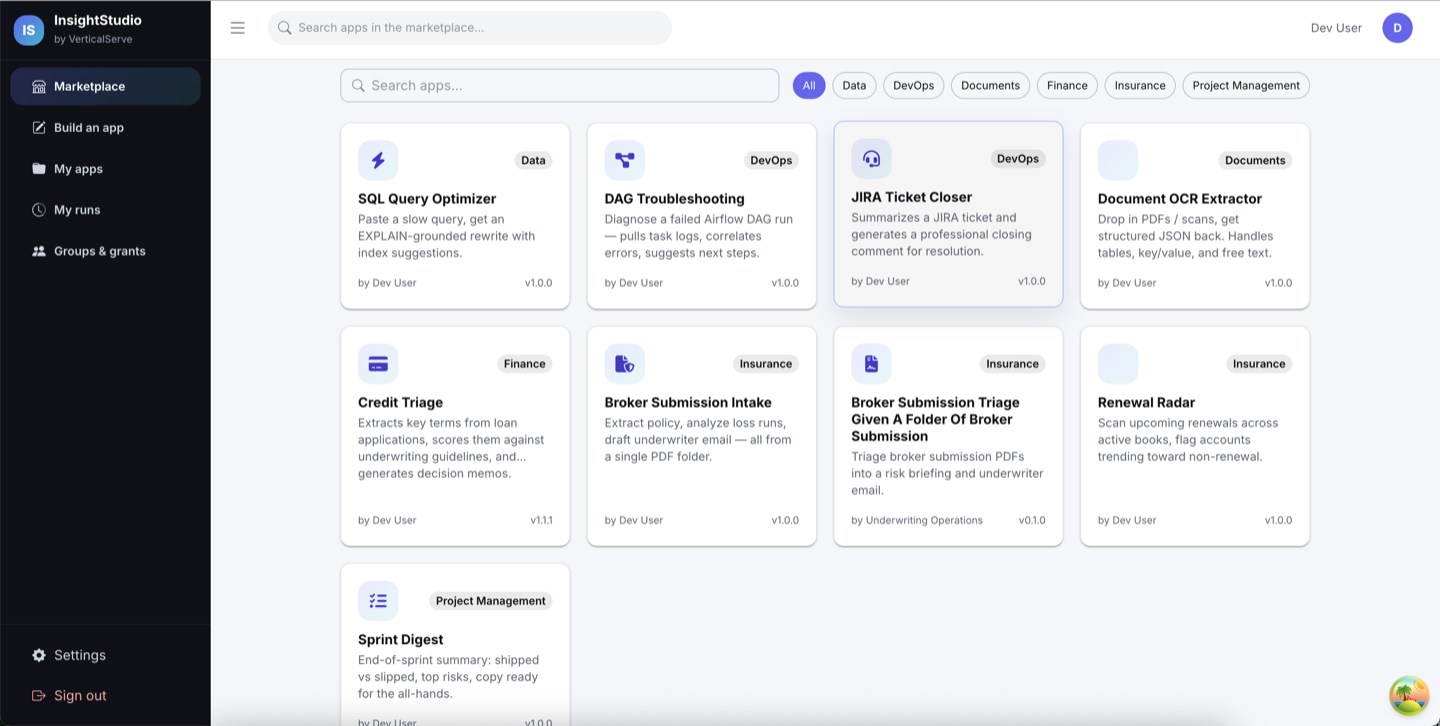1440x726 pixels.
Task: Select the All category filter
Action: click(x=809, y=86)
